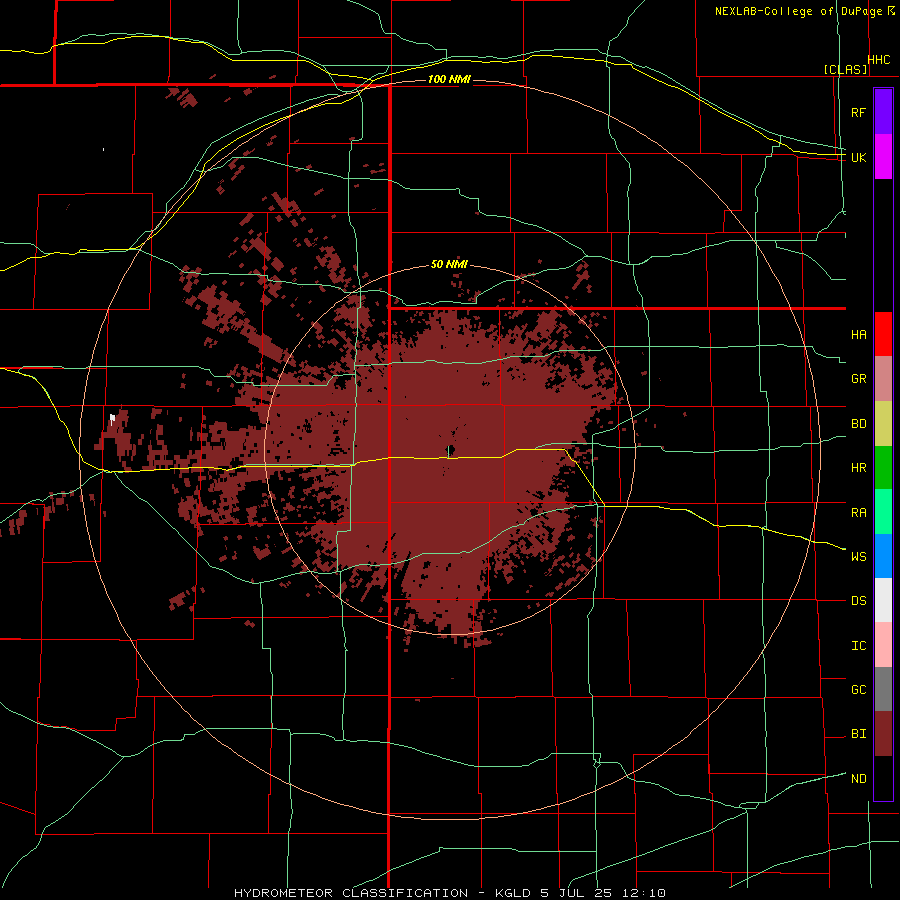Select the GC gray legend swatch
This screenshot has width=900, height=900.
tap(883, 689)
